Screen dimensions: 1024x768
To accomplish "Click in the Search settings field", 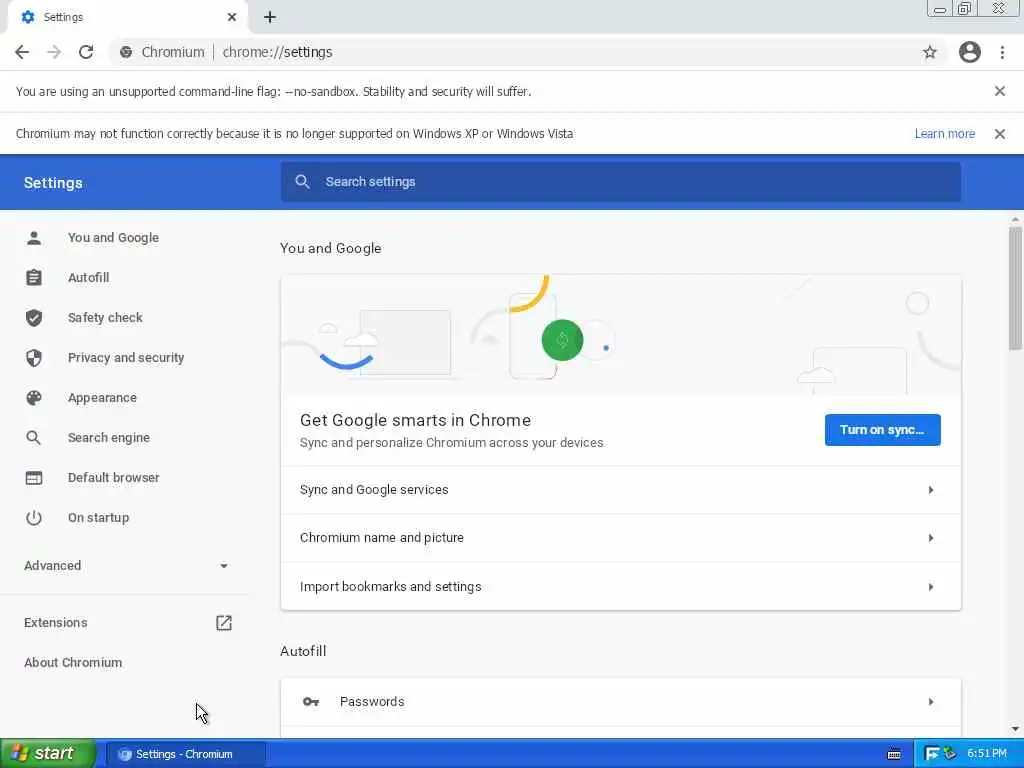I will tap(620, 182).
